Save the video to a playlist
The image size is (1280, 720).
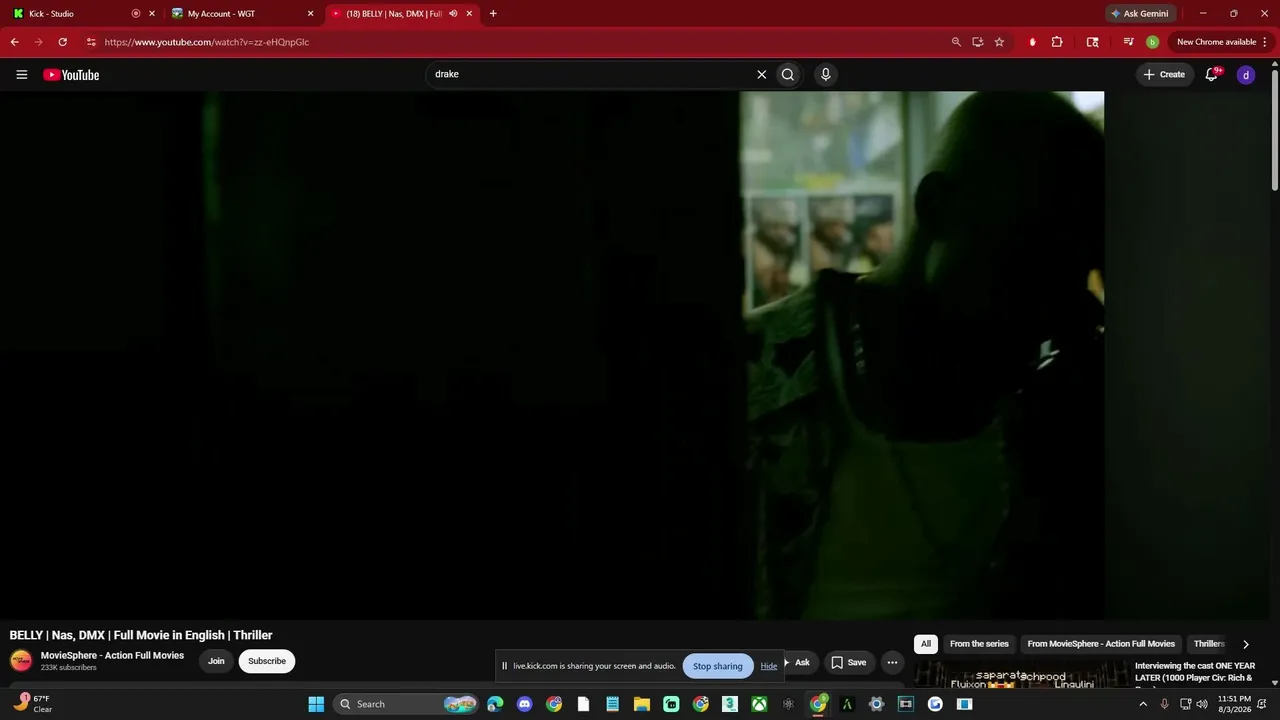849,662
